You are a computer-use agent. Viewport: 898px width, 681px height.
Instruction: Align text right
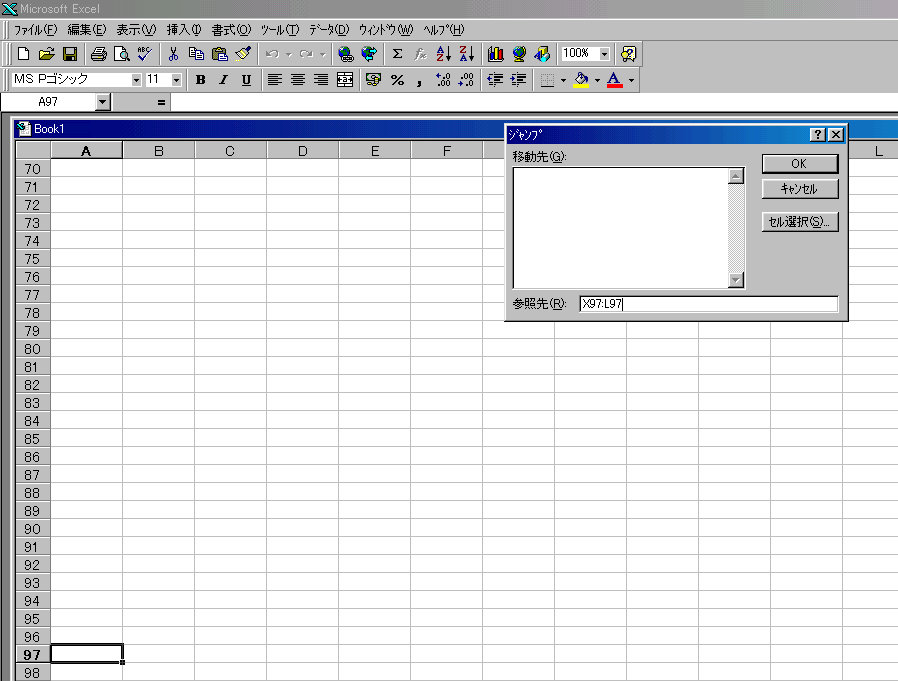321,80
